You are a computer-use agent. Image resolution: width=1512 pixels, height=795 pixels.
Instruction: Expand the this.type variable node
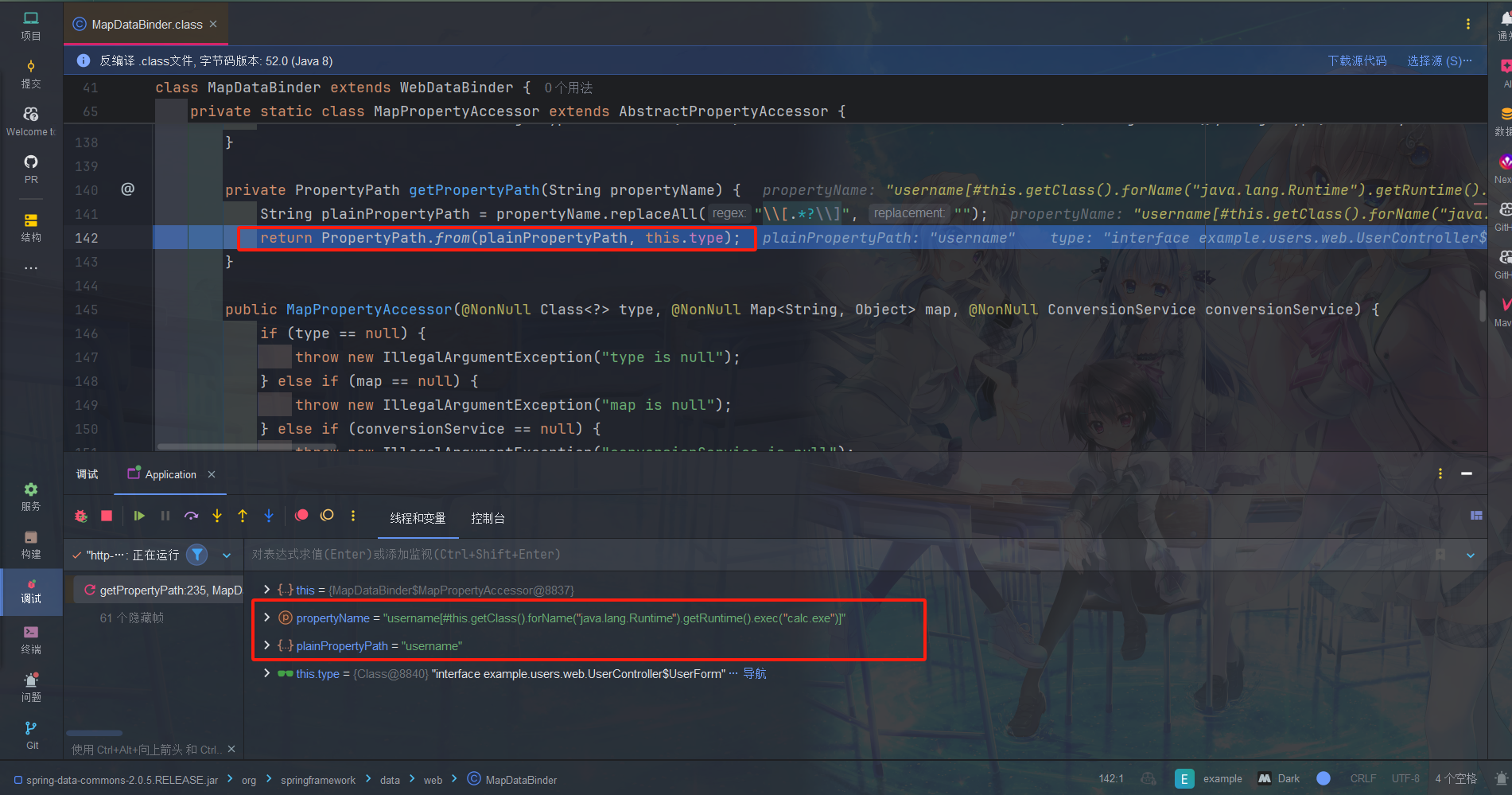266,673
